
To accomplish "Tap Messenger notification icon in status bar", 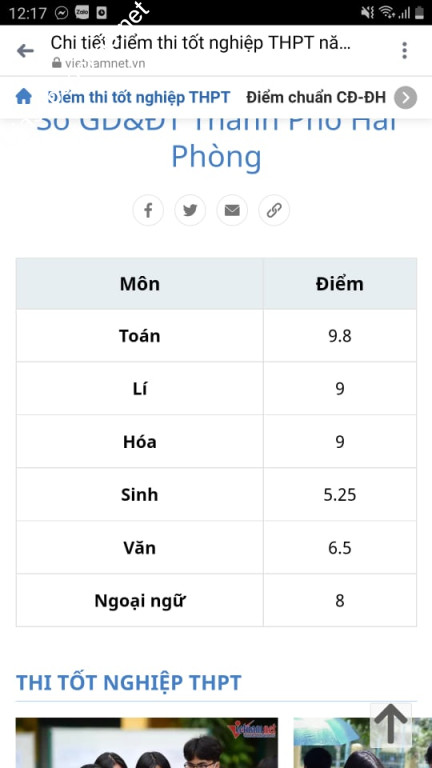I will tap(61, 13).
